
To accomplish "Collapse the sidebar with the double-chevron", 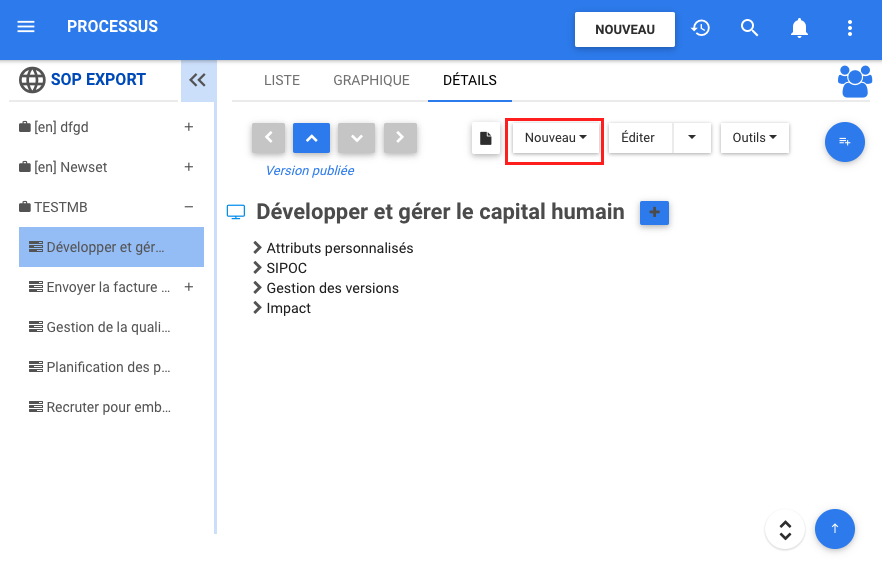I will point(197,80).
